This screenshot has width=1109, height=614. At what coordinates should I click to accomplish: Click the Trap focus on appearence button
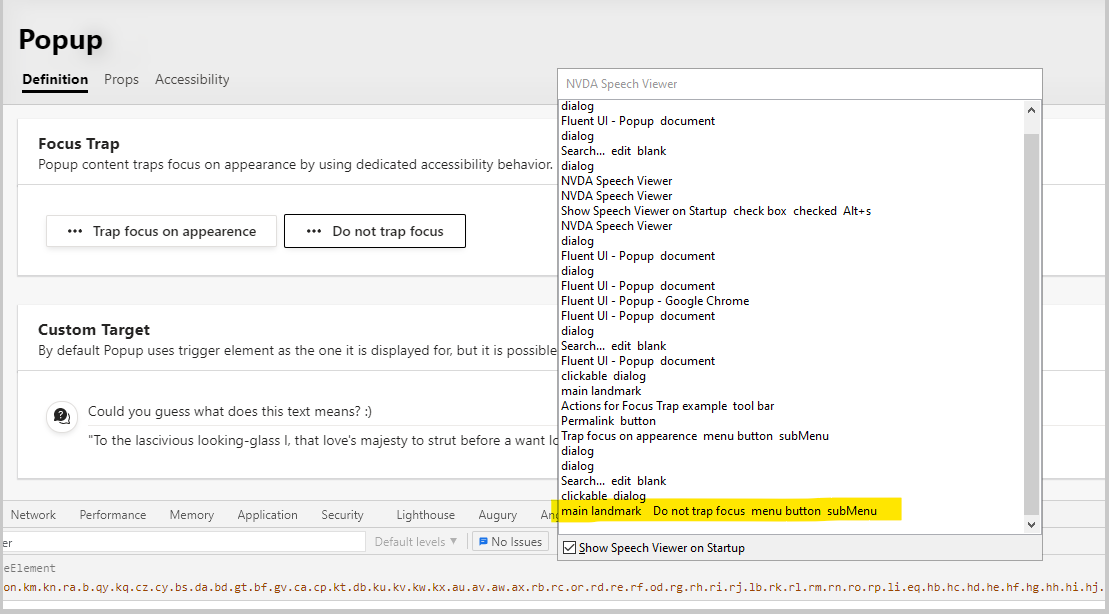[160, 230]
